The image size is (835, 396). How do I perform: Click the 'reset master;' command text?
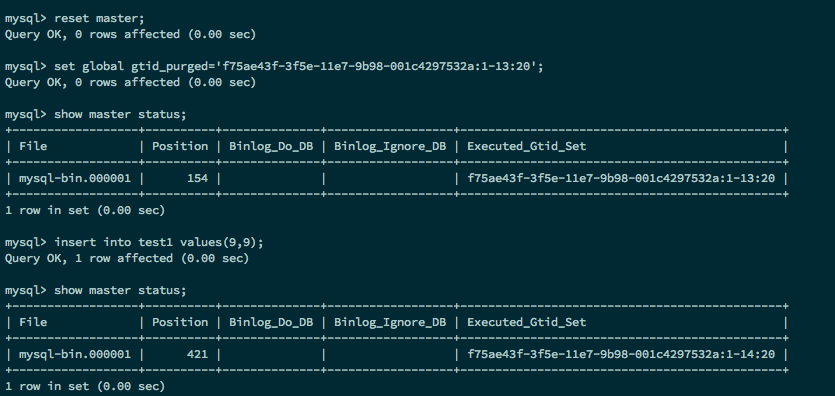tap(99, 19)
